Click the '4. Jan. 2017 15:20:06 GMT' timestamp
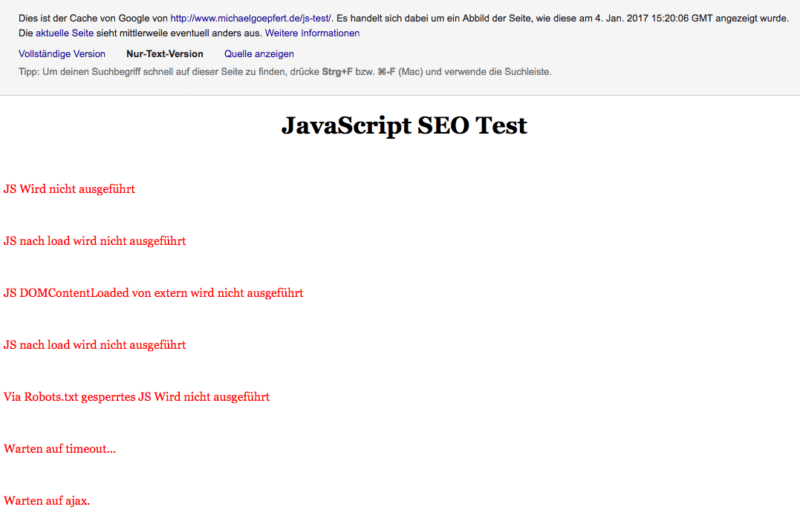 click(654, 18)
